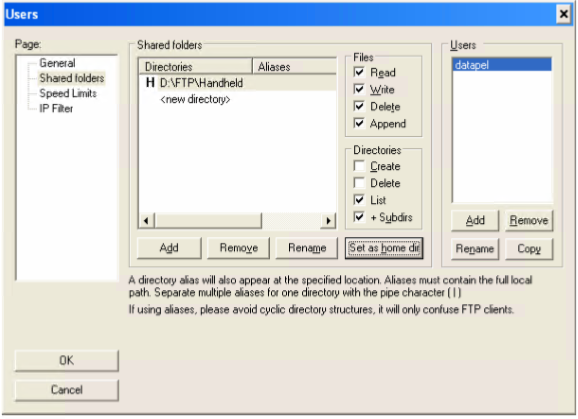Copy the datapel user
578x419 pixels.
click(x=529, y=249)
